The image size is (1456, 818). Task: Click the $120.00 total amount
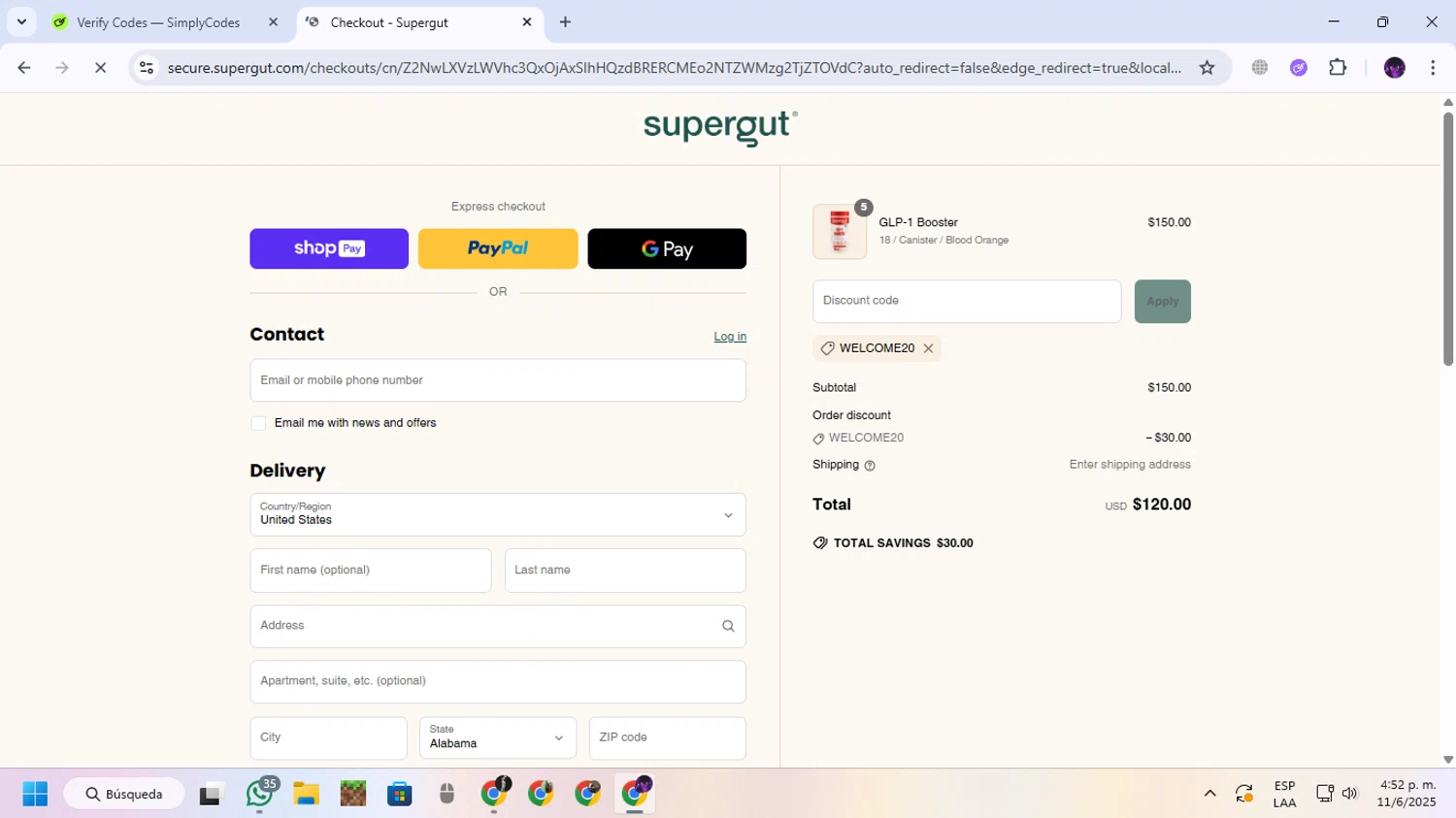coord(1162,505)
